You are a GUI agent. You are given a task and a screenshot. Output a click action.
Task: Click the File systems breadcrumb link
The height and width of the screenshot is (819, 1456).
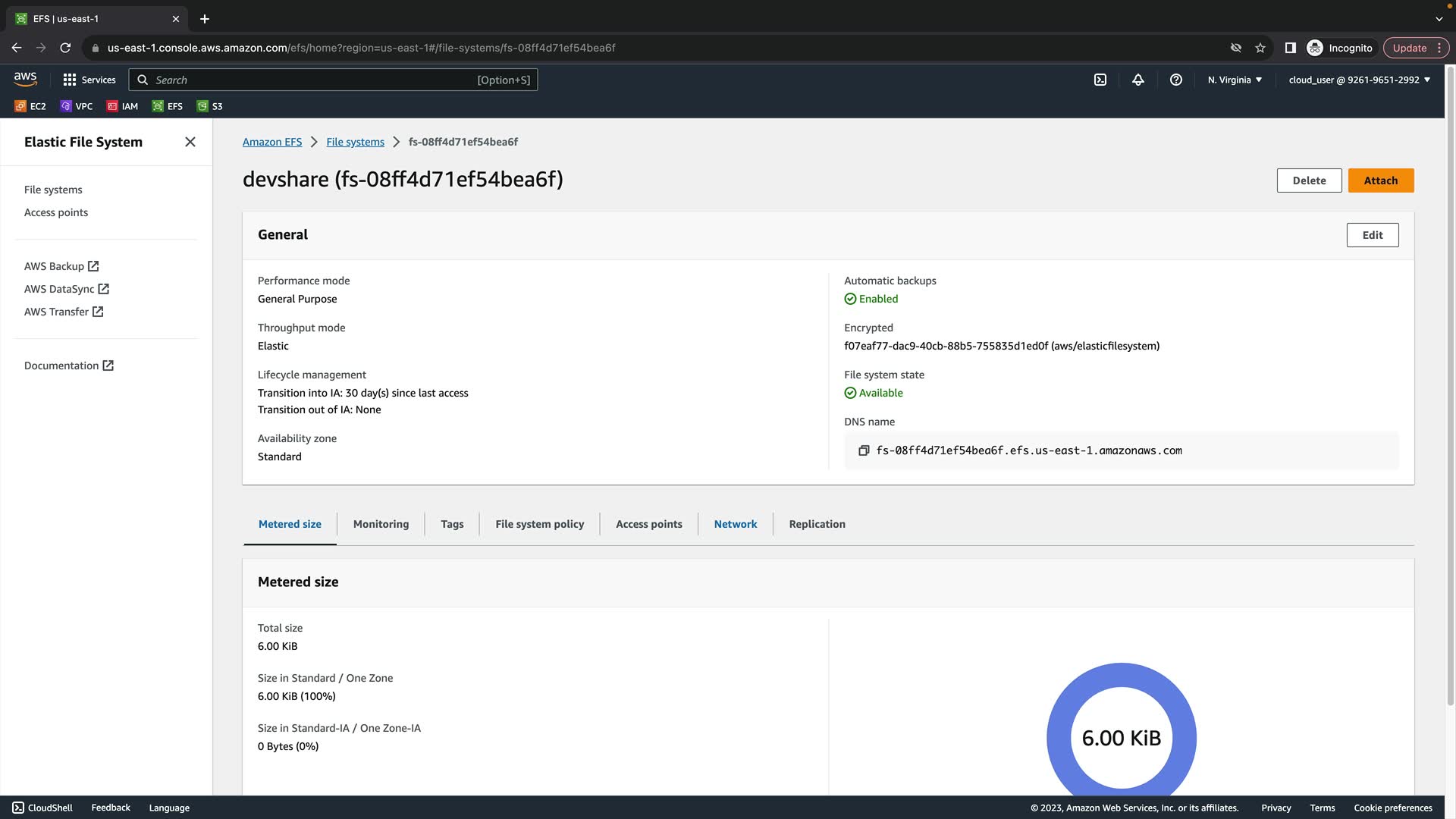pos(355,142)
